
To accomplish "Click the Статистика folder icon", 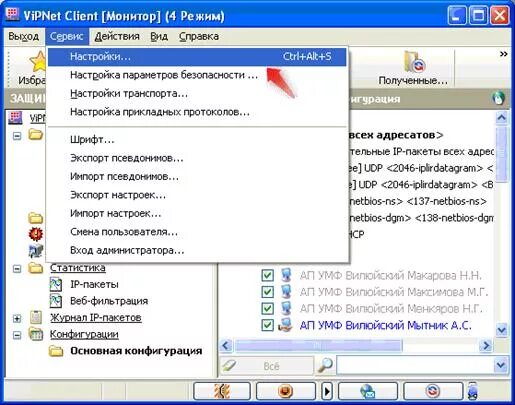I will [36, 268].
